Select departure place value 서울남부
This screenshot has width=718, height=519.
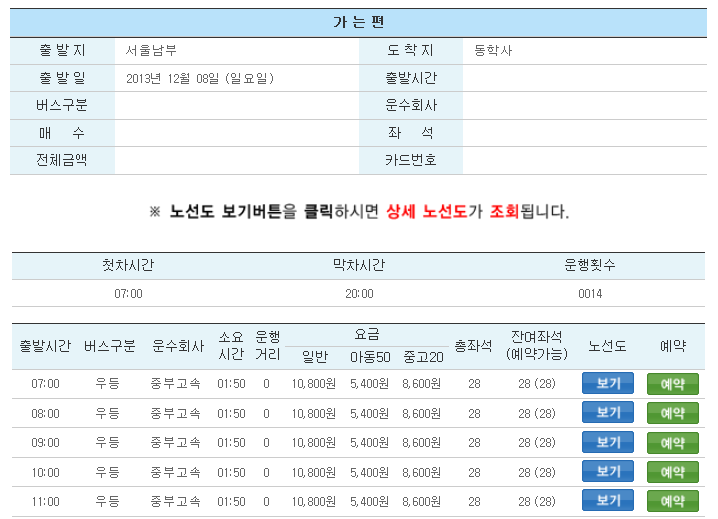(x=151, y=50)
